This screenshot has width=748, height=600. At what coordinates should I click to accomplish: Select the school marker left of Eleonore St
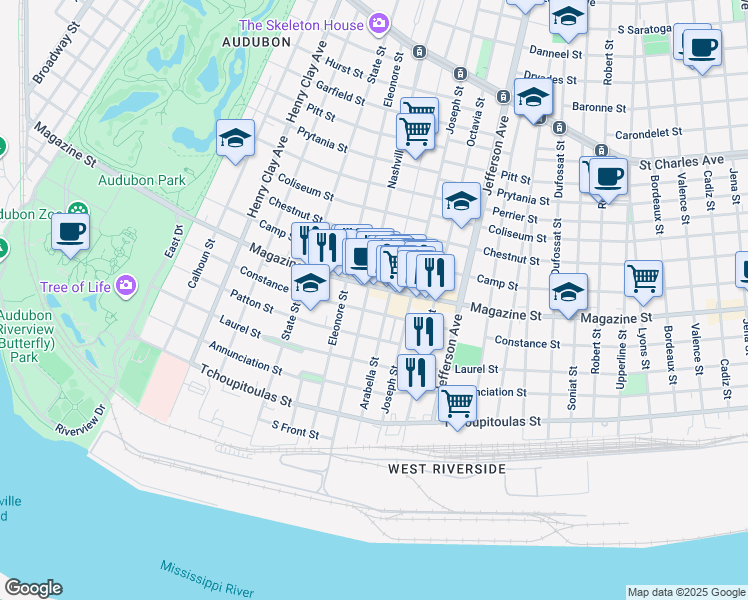[x=310, y=284]
